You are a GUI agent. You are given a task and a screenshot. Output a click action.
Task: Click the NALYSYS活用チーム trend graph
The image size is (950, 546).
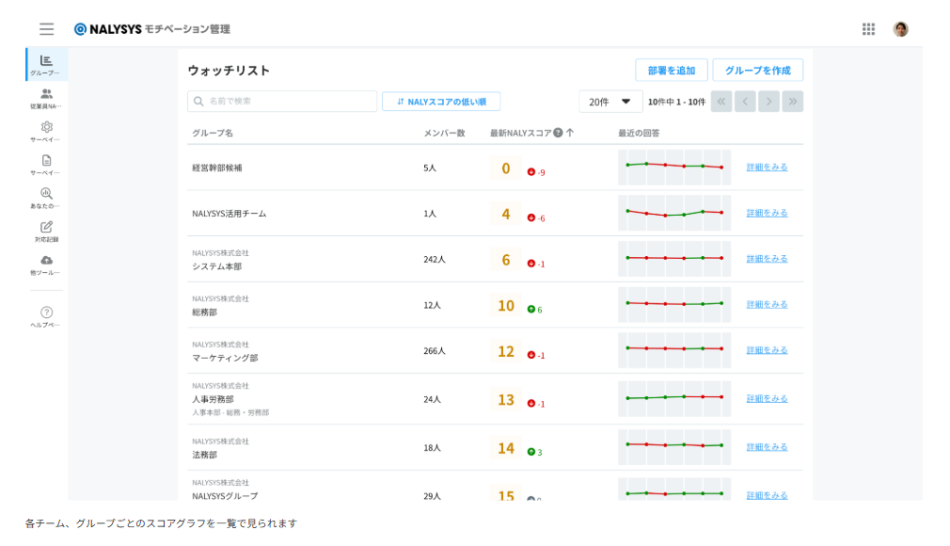pos(674,213)
